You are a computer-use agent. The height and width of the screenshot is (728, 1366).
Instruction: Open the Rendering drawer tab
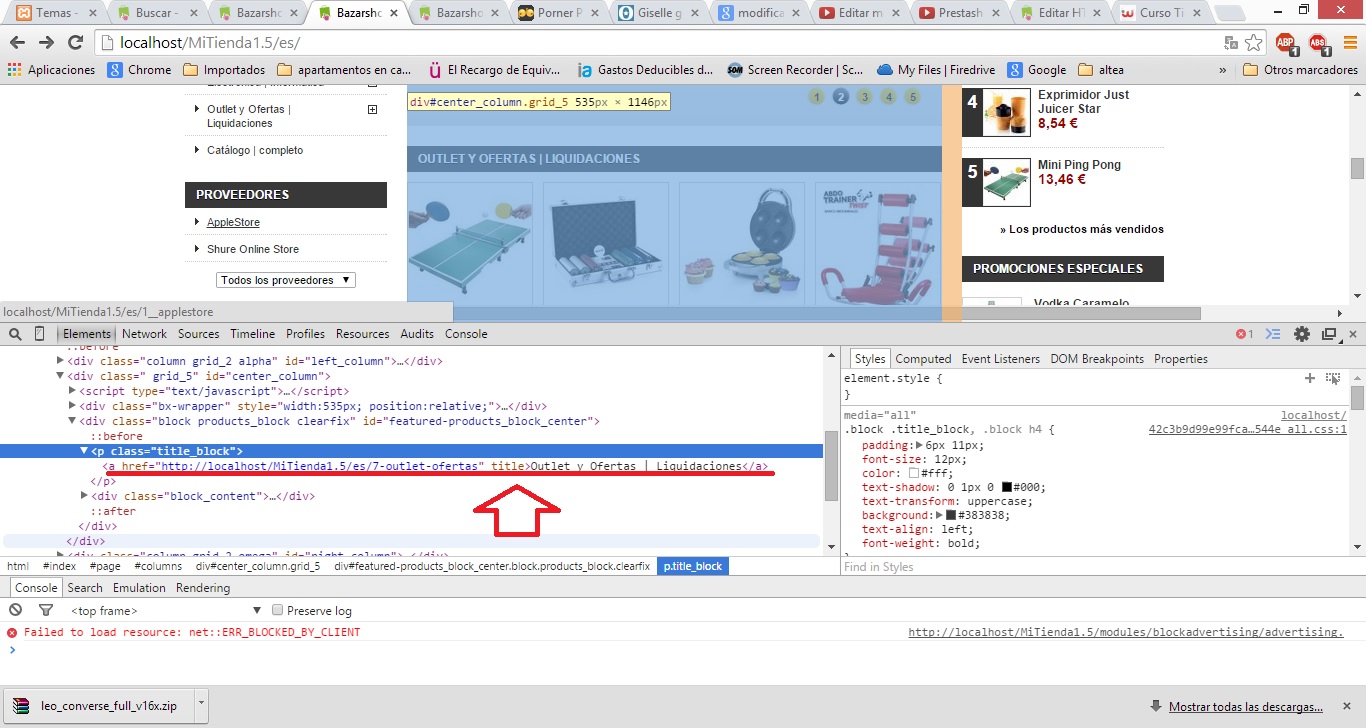(203, 588)
